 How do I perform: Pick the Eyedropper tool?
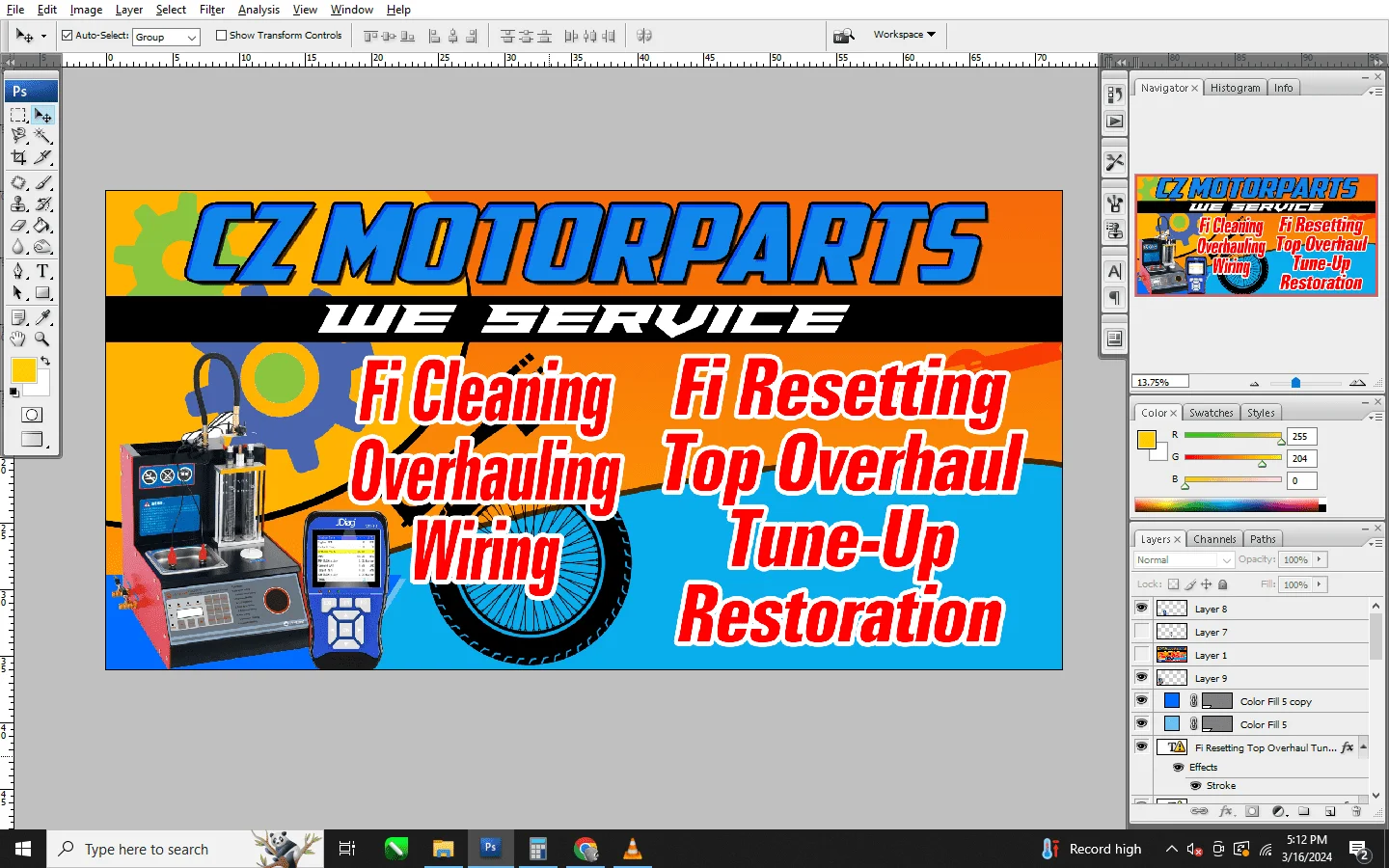[x=43, y=317]
